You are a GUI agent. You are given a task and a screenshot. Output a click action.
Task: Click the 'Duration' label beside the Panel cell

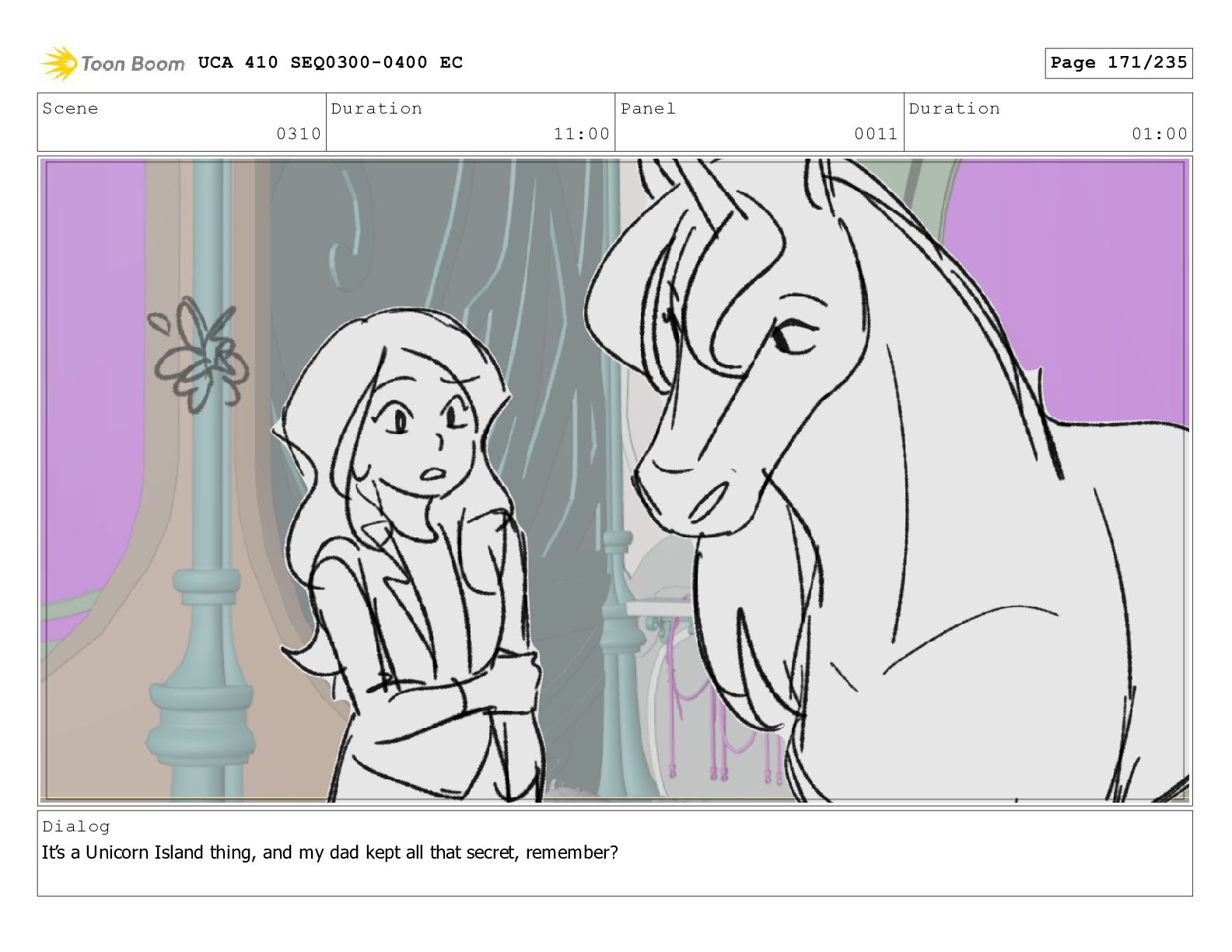pos(954,109)
